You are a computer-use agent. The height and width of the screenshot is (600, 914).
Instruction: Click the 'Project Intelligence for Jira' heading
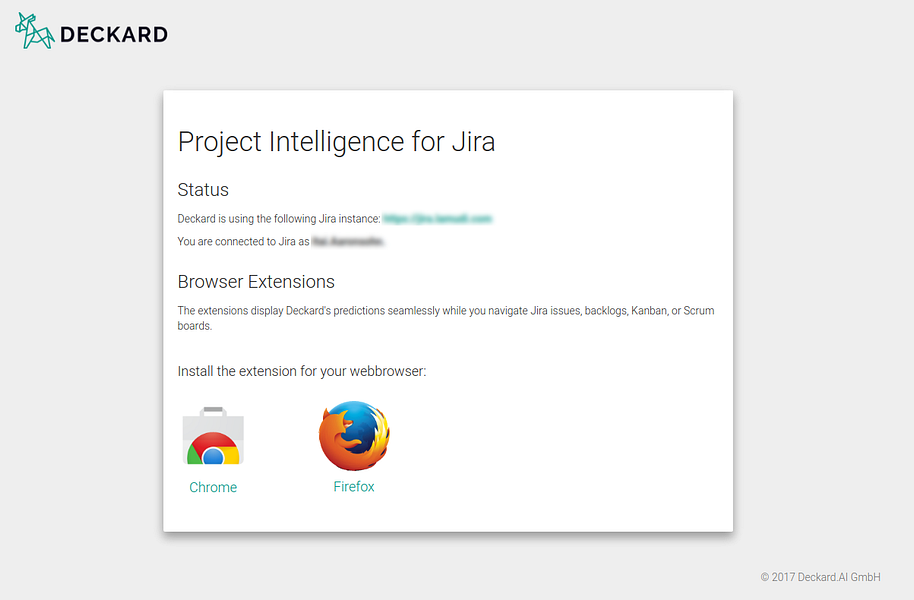click(336, 142)
